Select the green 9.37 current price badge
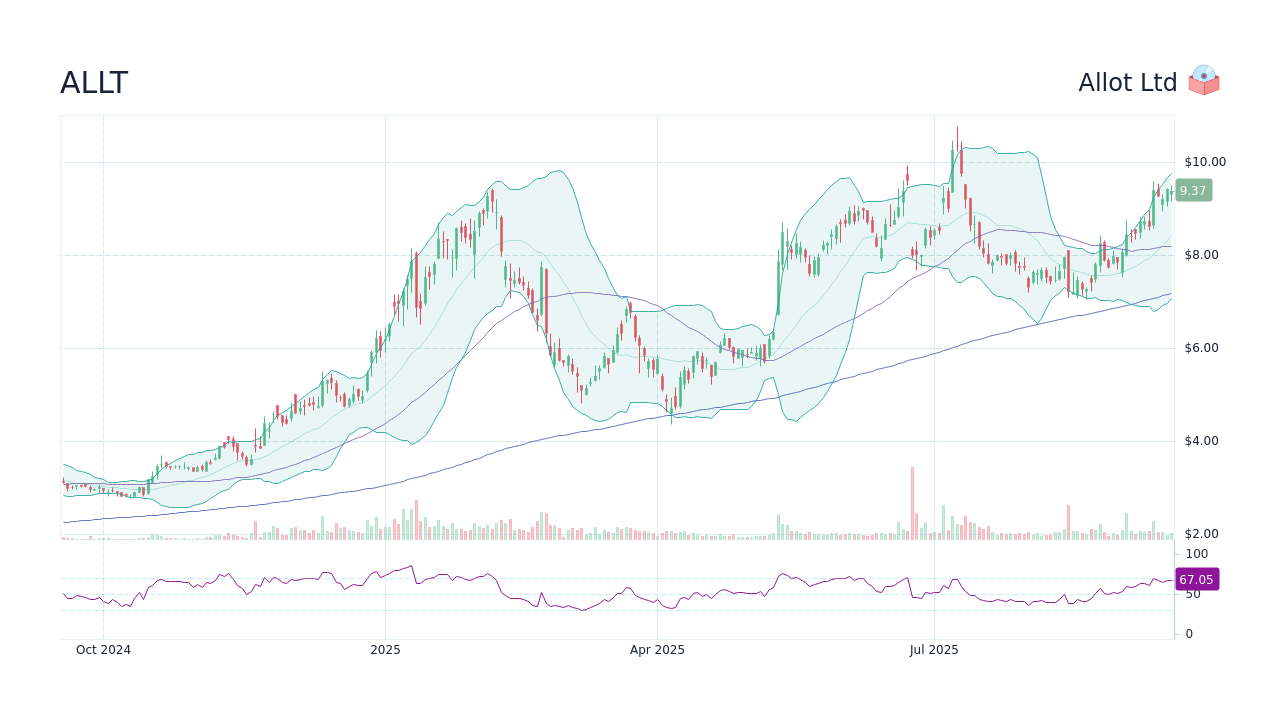1280x720 pixels. click(x=1193, y=190)
